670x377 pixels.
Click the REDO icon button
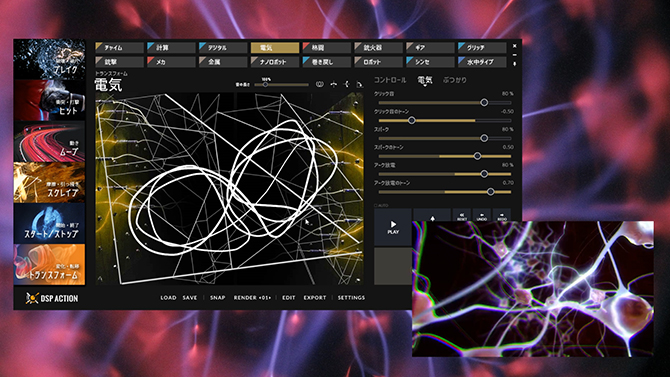coord(502,215)
